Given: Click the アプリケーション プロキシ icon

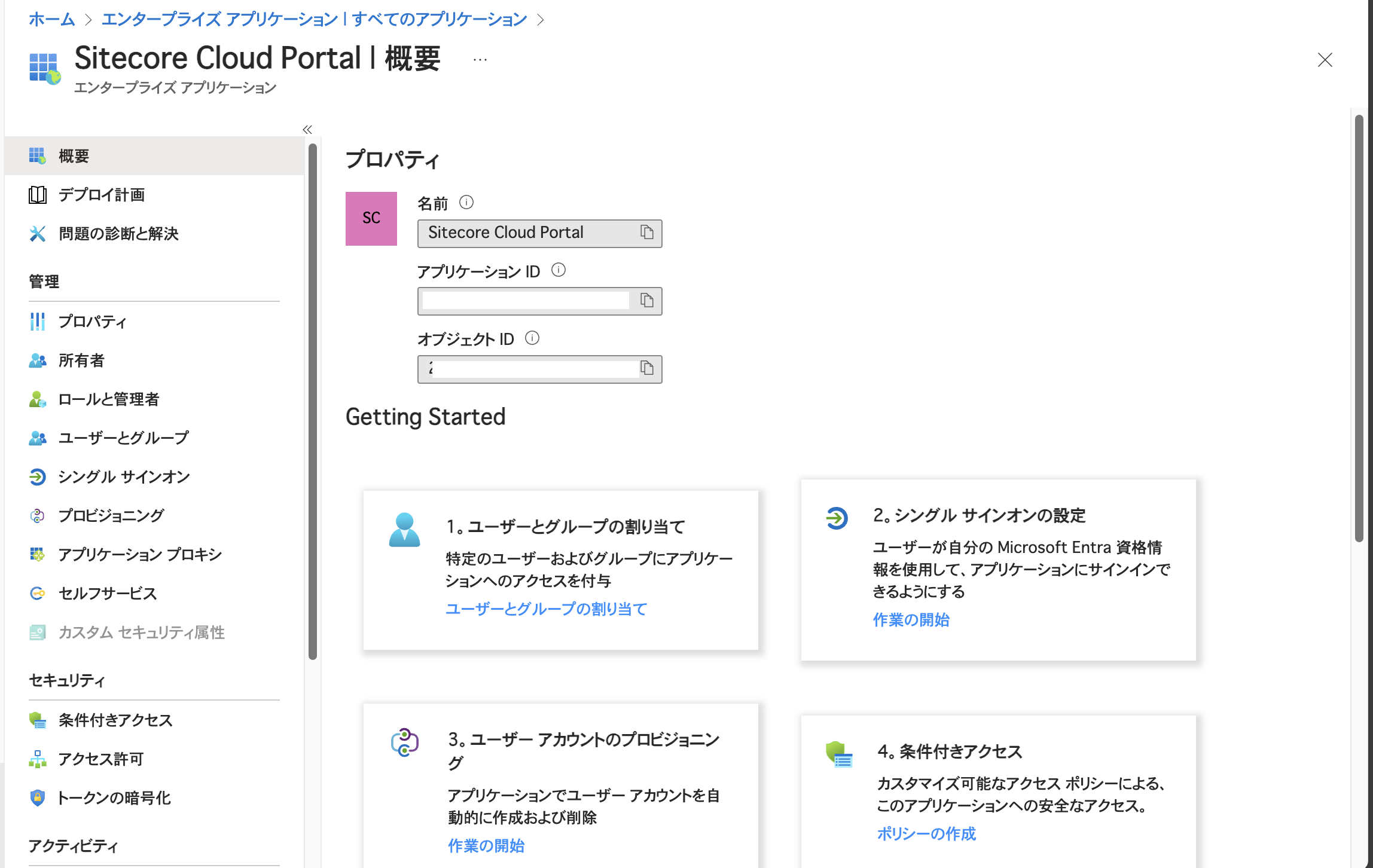Looking at the screenshot, I should 37,555.
